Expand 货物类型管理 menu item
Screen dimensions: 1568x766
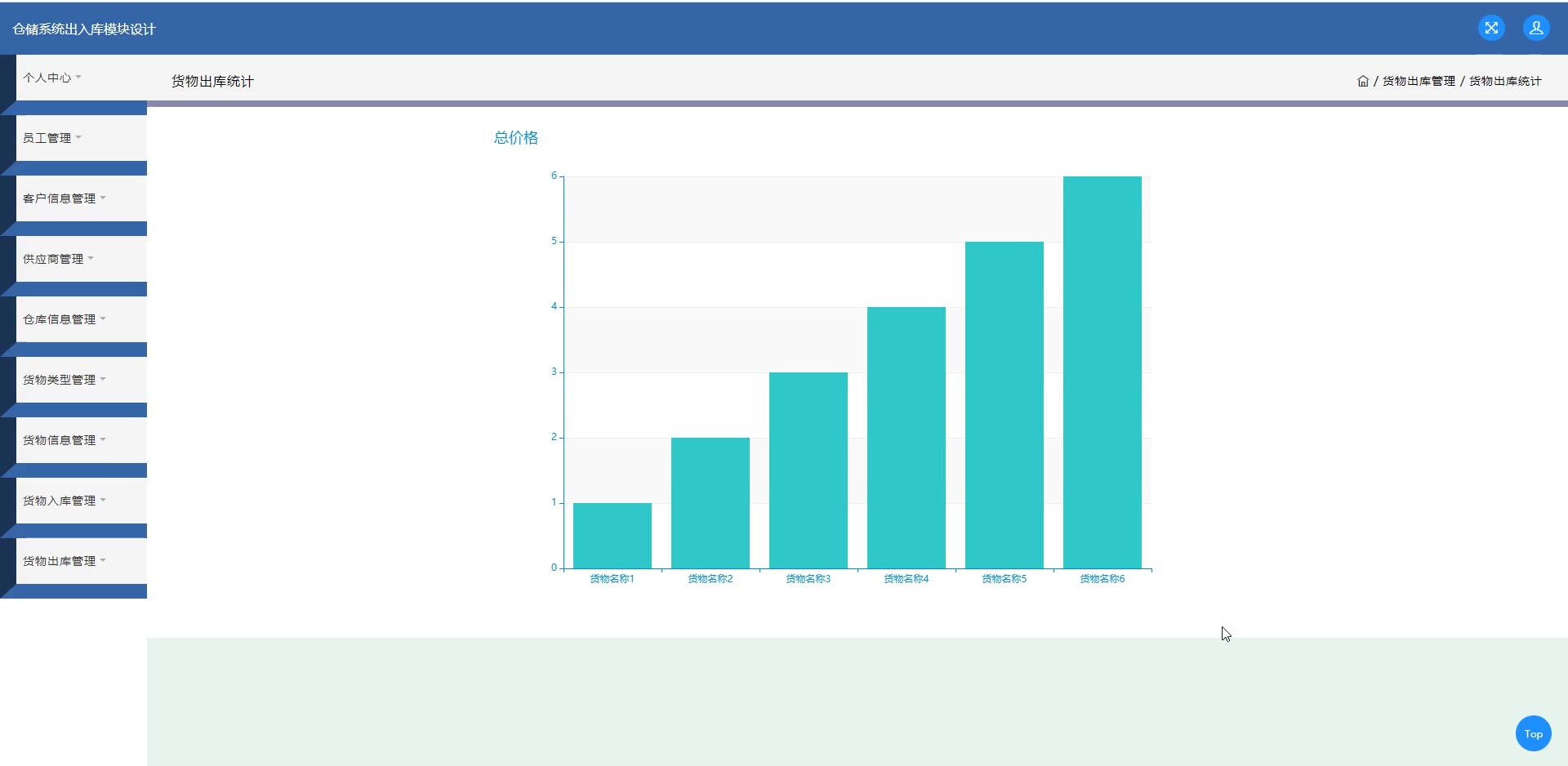pos(64,380)
